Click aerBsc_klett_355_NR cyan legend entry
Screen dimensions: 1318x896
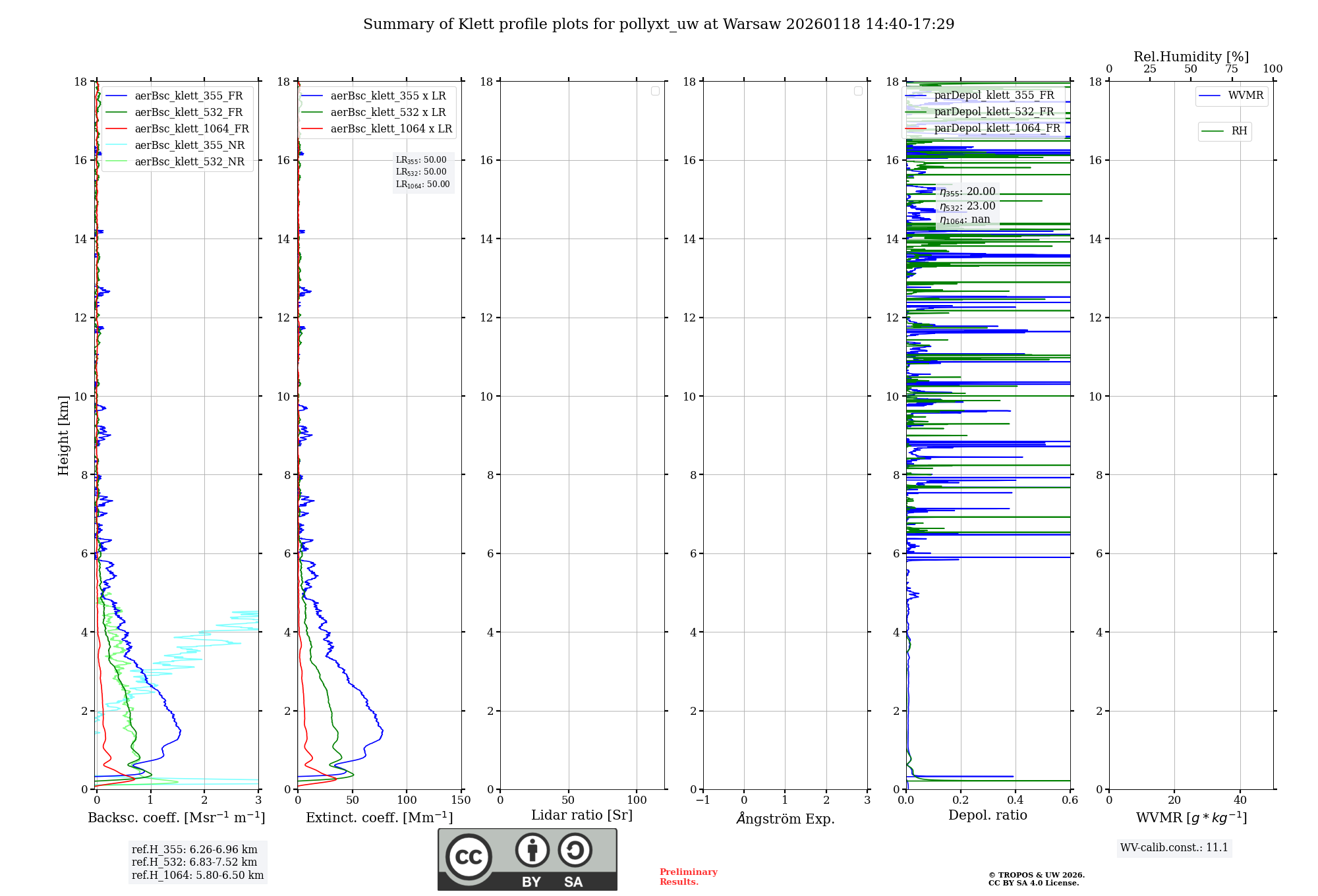pyautogui.click(x=189, y=146)
